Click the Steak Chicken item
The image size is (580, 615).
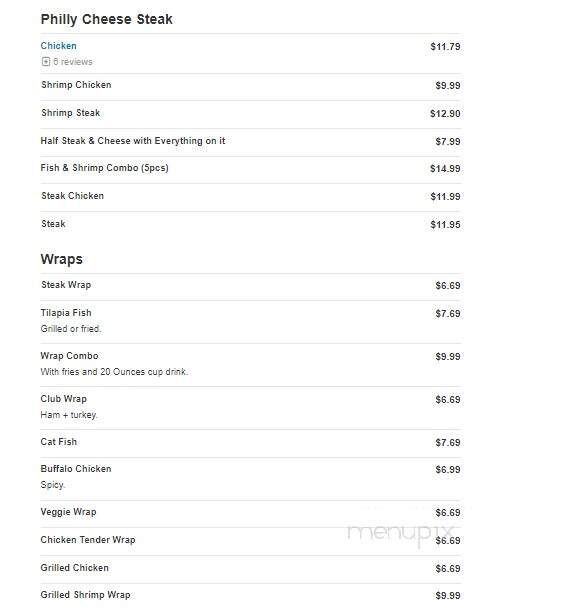click(73, 196)
